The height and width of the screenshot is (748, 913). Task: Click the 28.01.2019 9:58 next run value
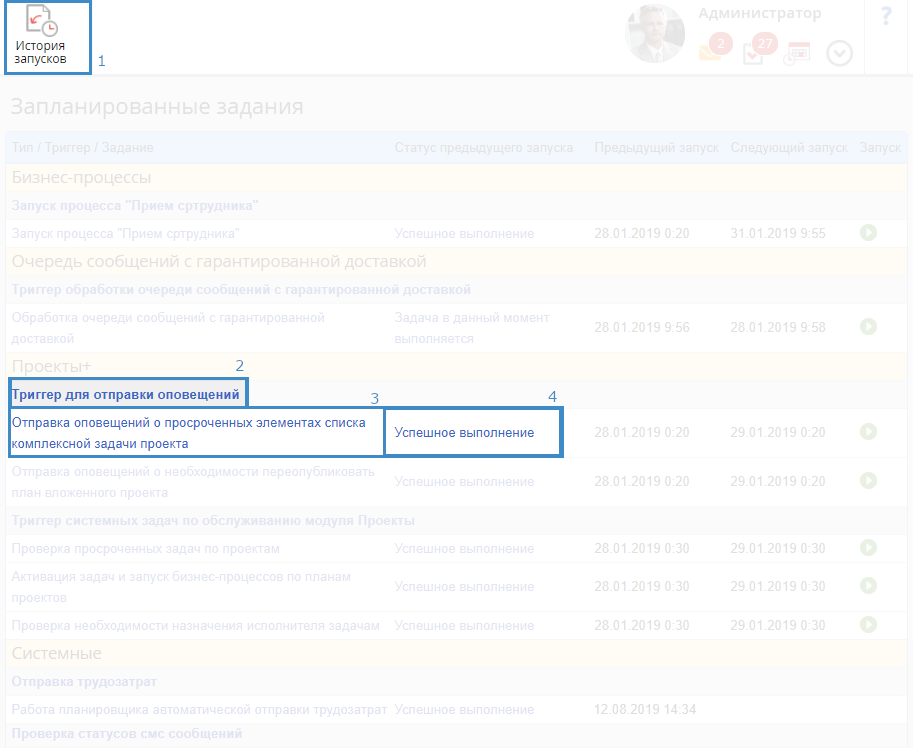coord(778,327)
